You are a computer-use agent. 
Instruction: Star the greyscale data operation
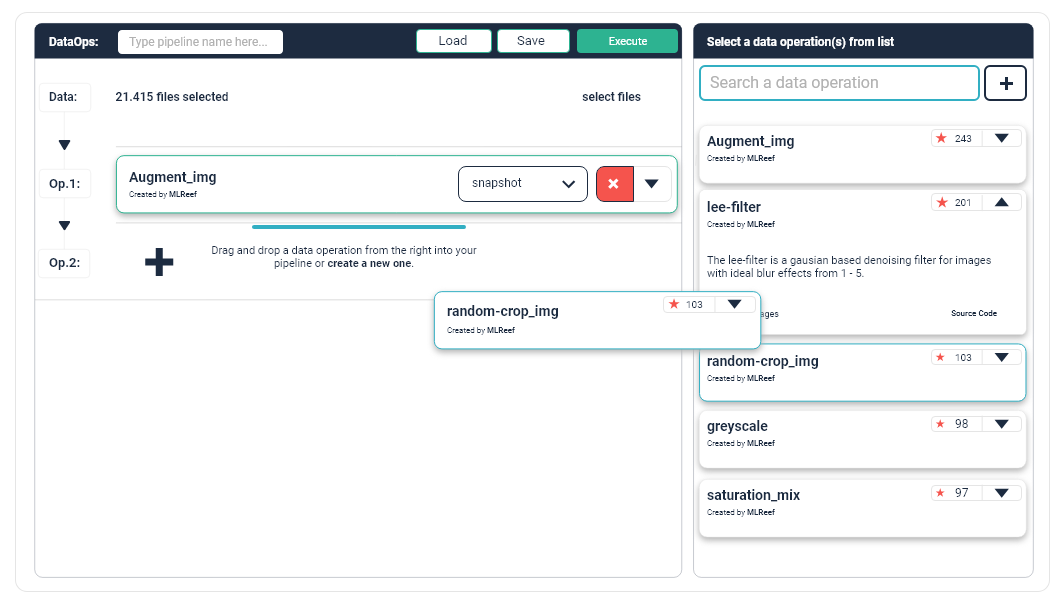point(940,423)
